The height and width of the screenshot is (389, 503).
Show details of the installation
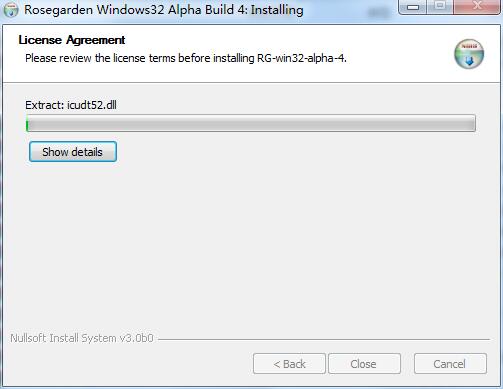click(x=73, y=152)
